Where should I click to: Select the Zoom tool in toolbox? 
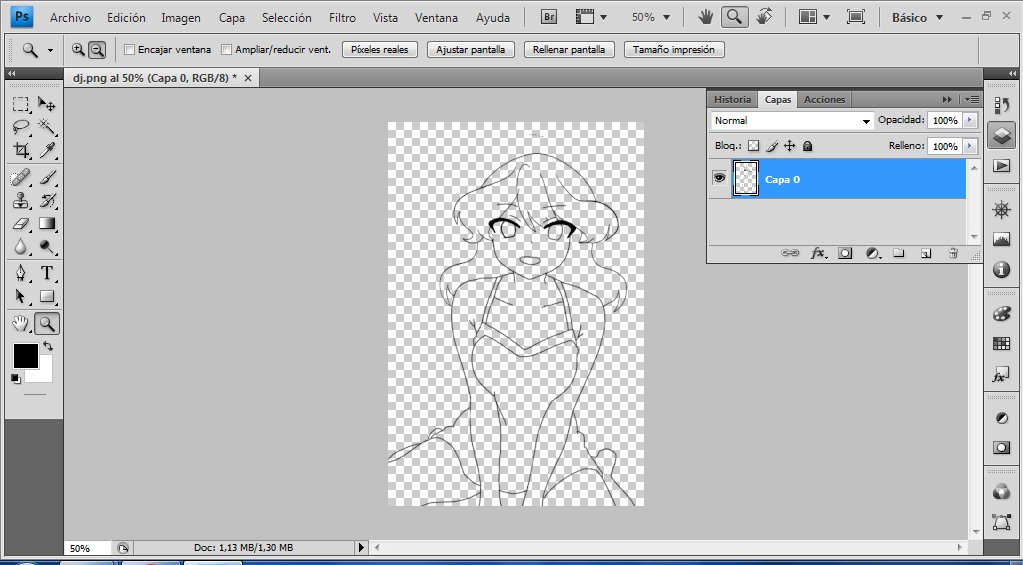(x=46, y=323)
